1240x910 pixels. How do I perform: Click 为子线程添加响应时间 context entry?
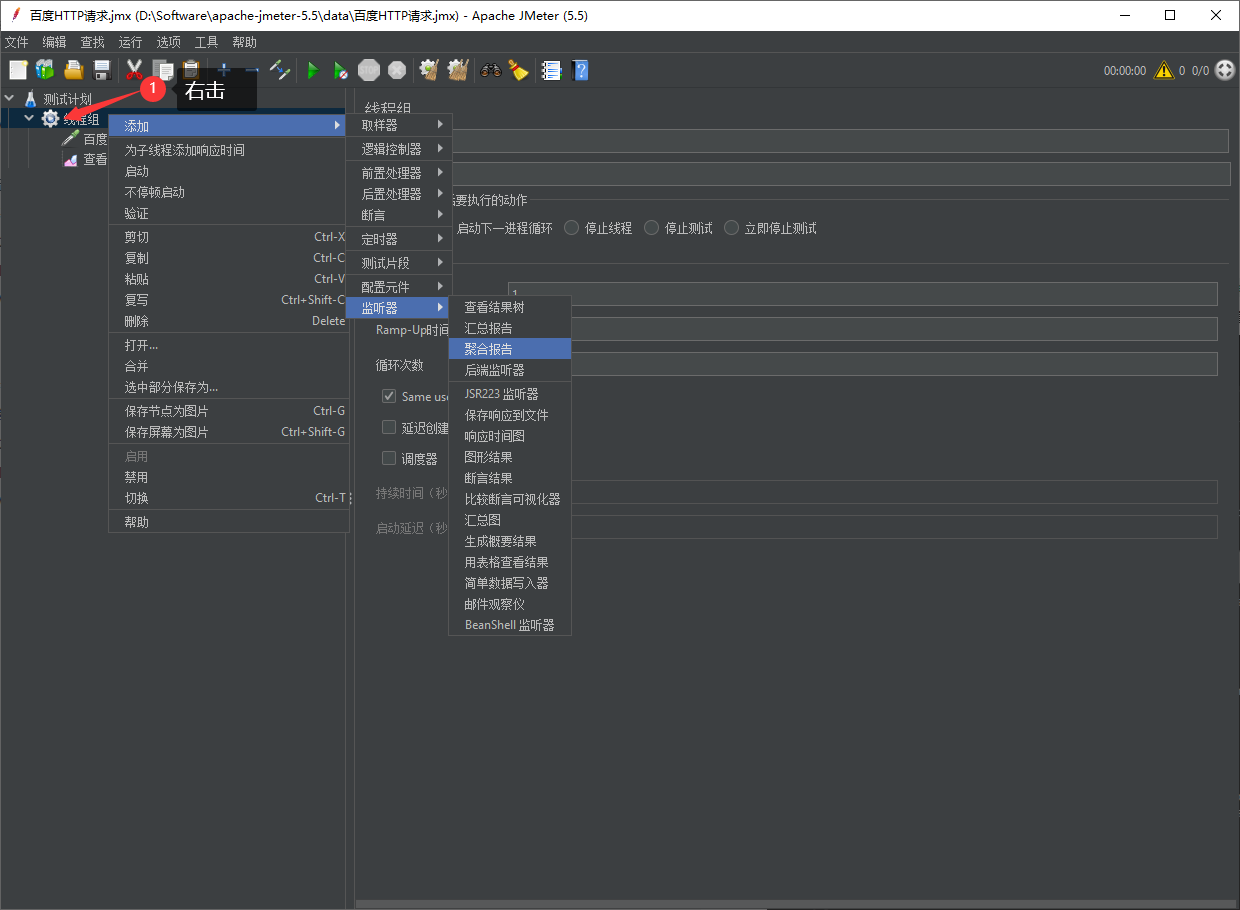pyautogui.click(x=229, y=150)
